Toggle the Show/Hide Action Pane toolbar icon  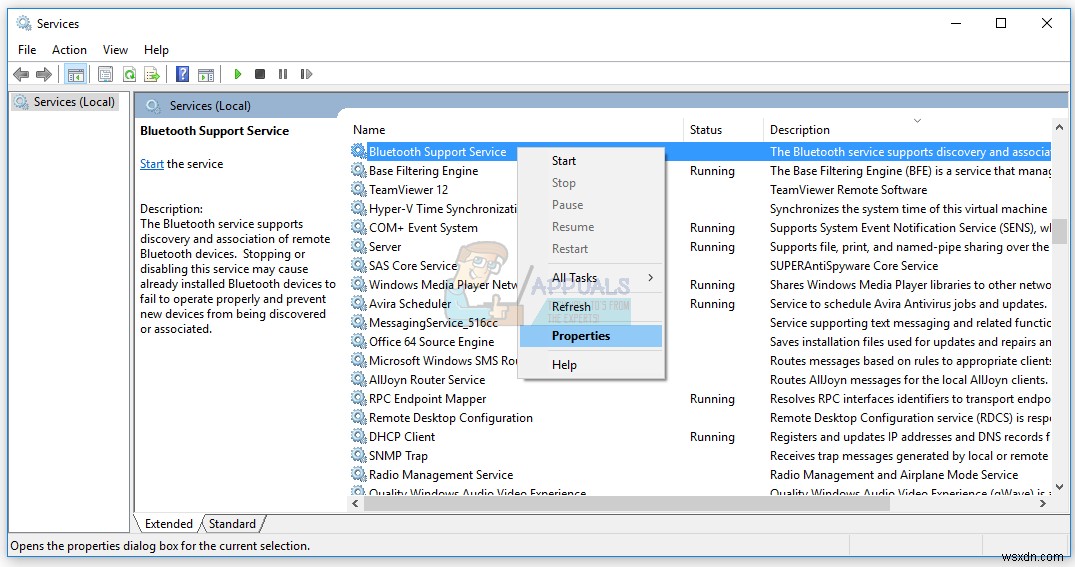(x=206, y=74)
